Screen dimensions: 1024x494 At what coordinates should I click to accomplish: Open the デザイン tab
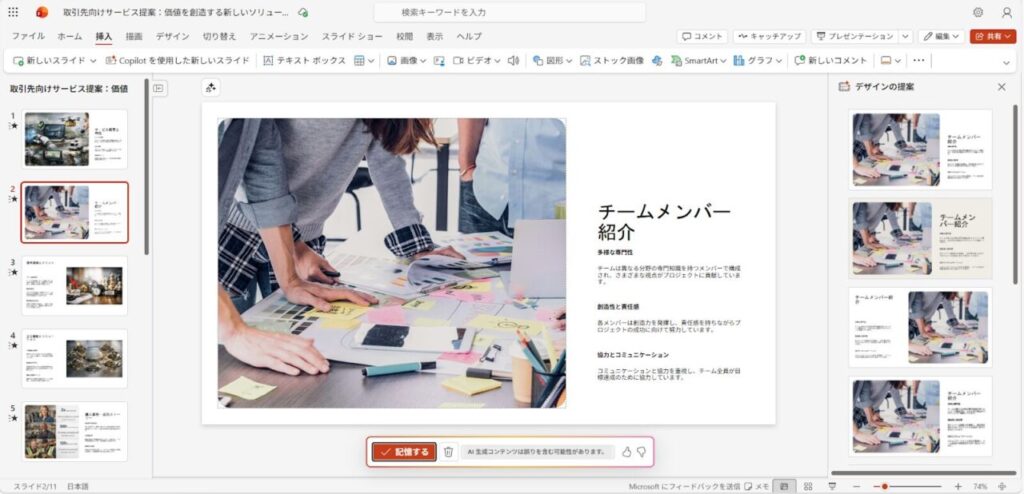click(172, 36)
